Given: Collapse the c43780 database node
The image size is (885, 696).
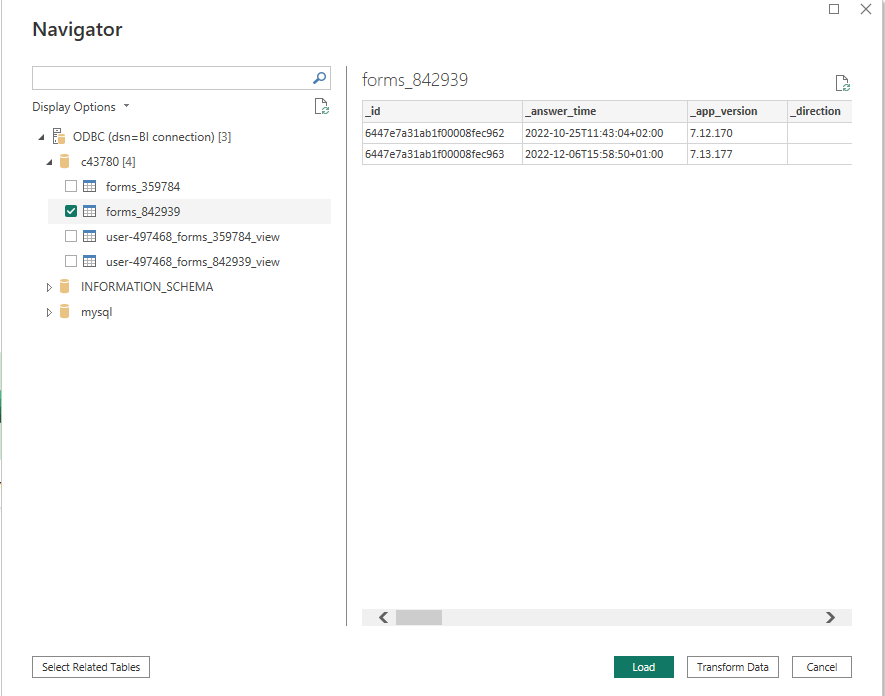Looking at the screenshot, I should click(49, 162).
